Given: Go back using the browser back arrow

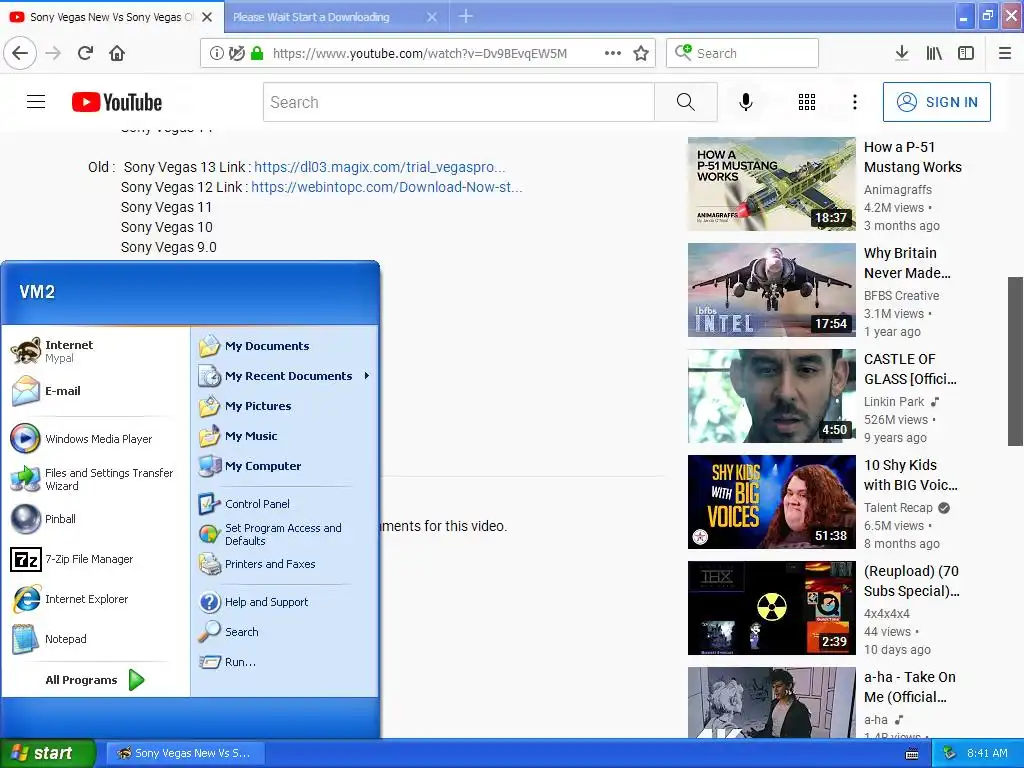Looking at the screenshot, I should [20, 53].
